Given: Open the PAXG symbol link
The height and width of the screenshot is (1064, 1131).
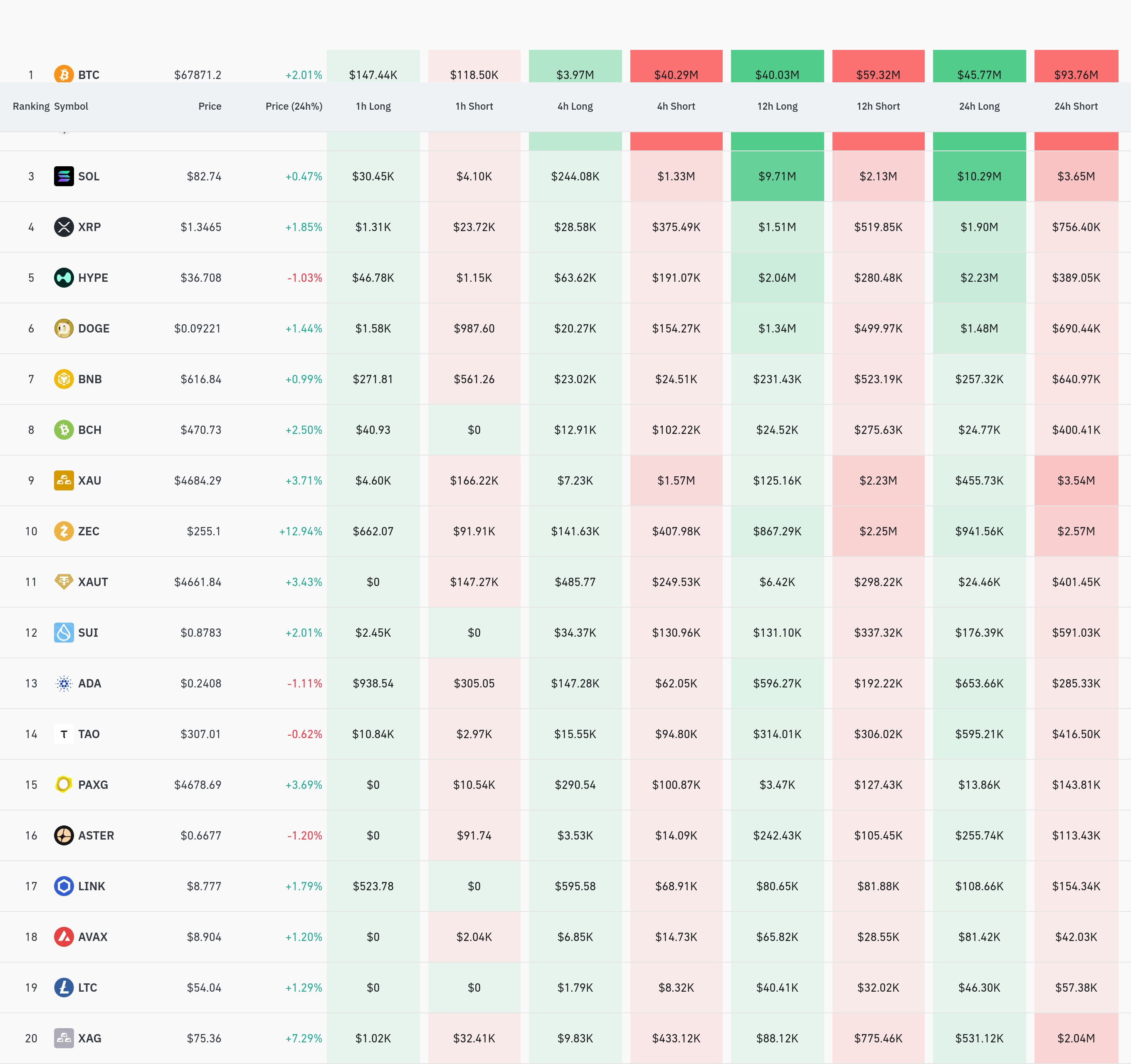Looking at the screenshot, I should tap(93, 785).
